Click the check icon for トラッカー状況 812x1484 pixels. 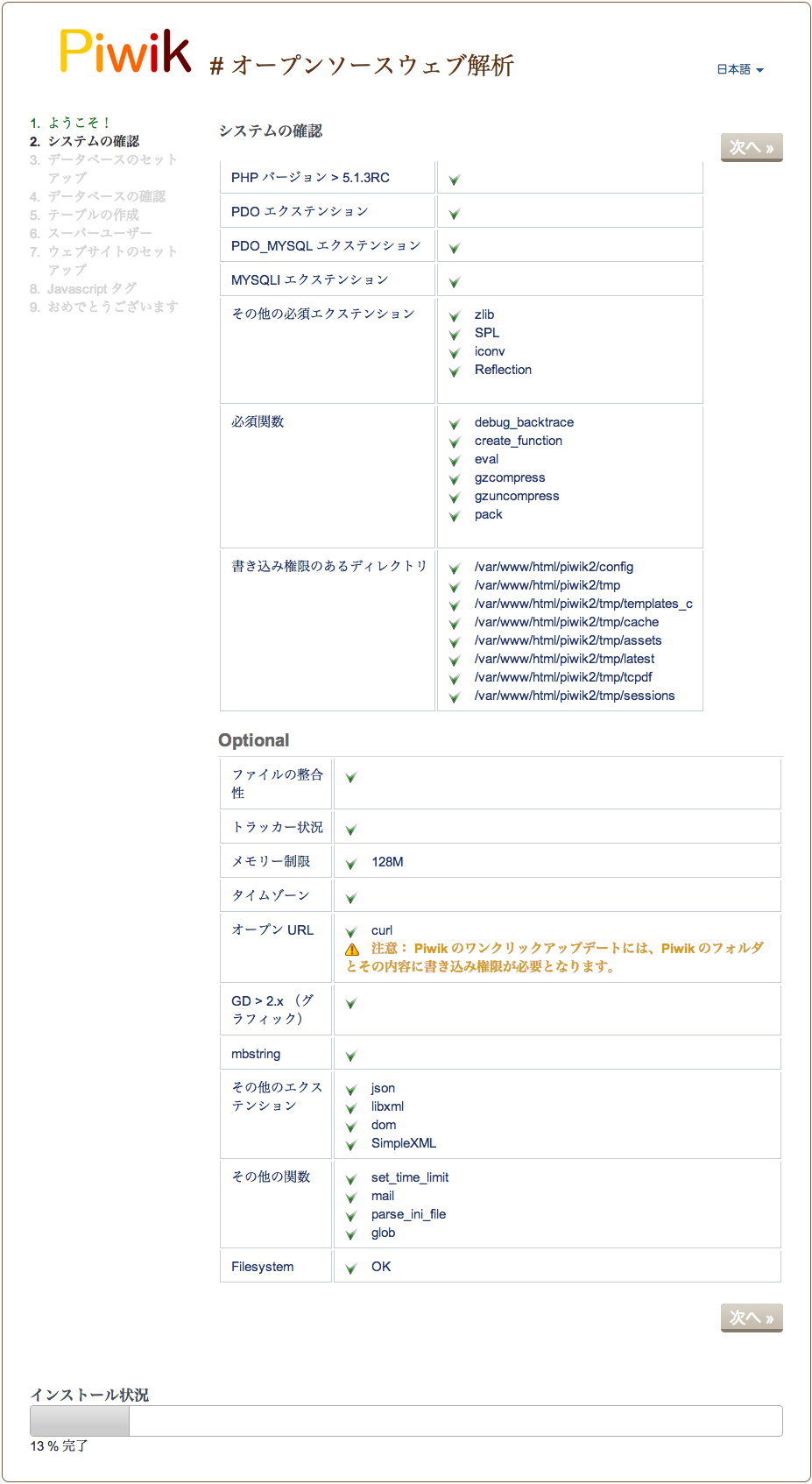pyautogui.click(x=351, y=830)
